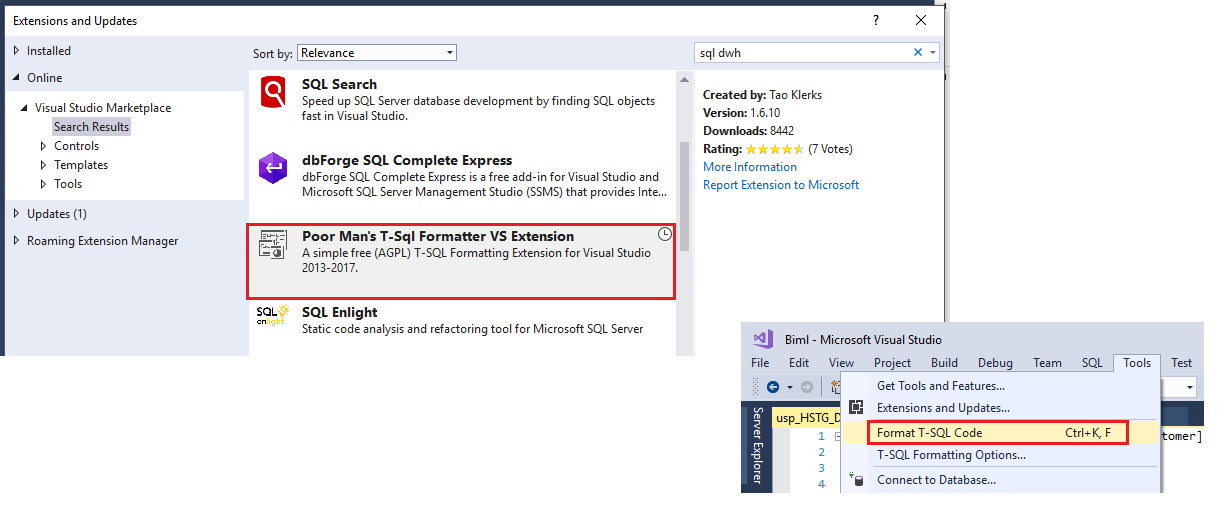Collapse the Online category
The width and height of the screenshot is (1225, 518).
point(16,78)
